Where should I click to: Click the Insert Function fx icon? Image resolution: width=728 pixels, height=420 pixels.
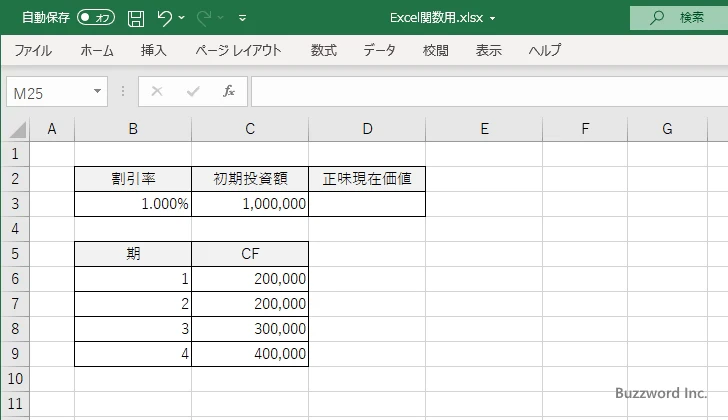228,91
